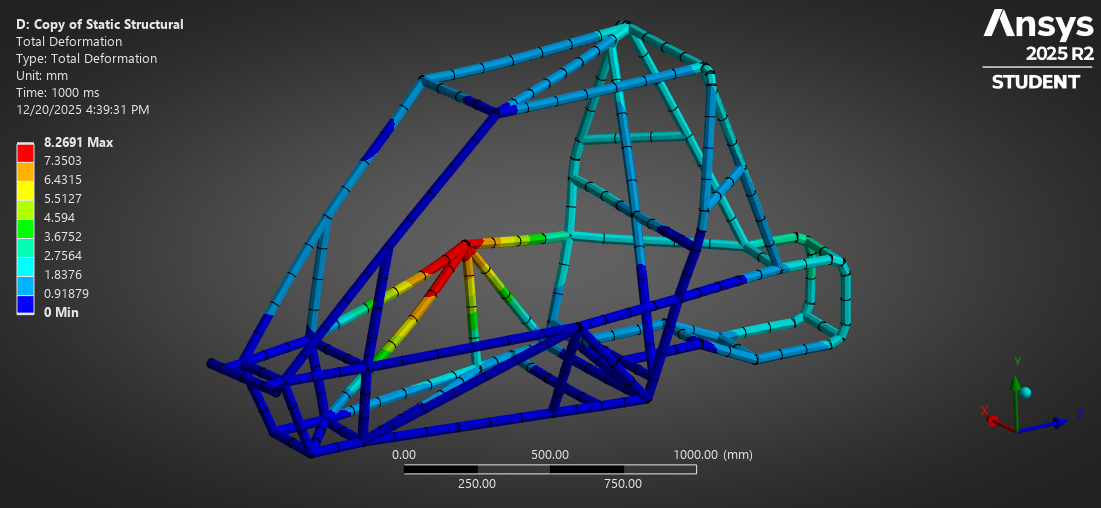Click the 1000.00 (mm) scale ruler label

[713, 455]
